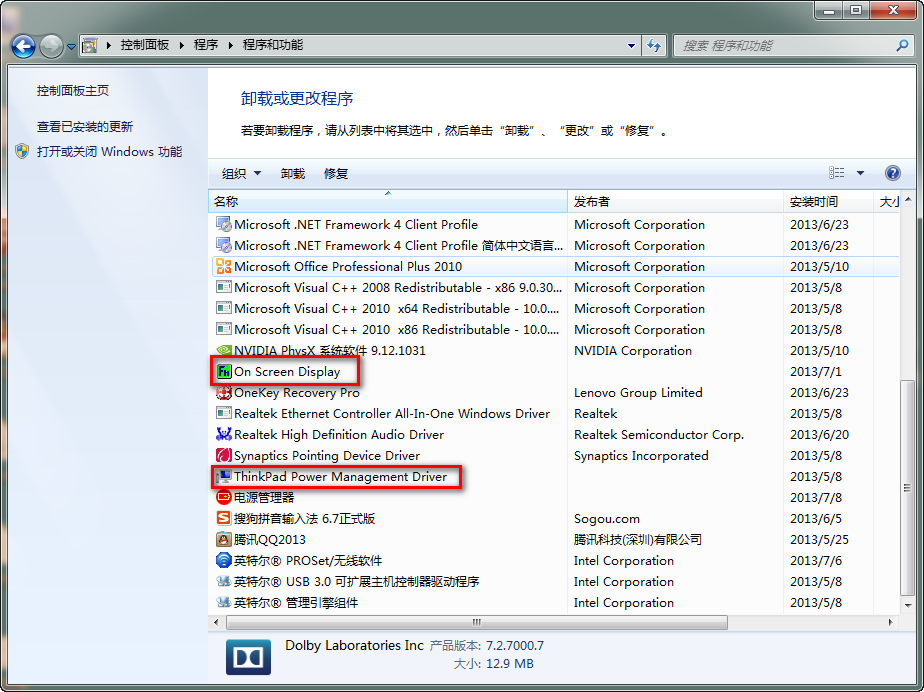Go back using the Back arrow button
The width and height of the screenshot is (924, 692).
click(x=24, y=45)
